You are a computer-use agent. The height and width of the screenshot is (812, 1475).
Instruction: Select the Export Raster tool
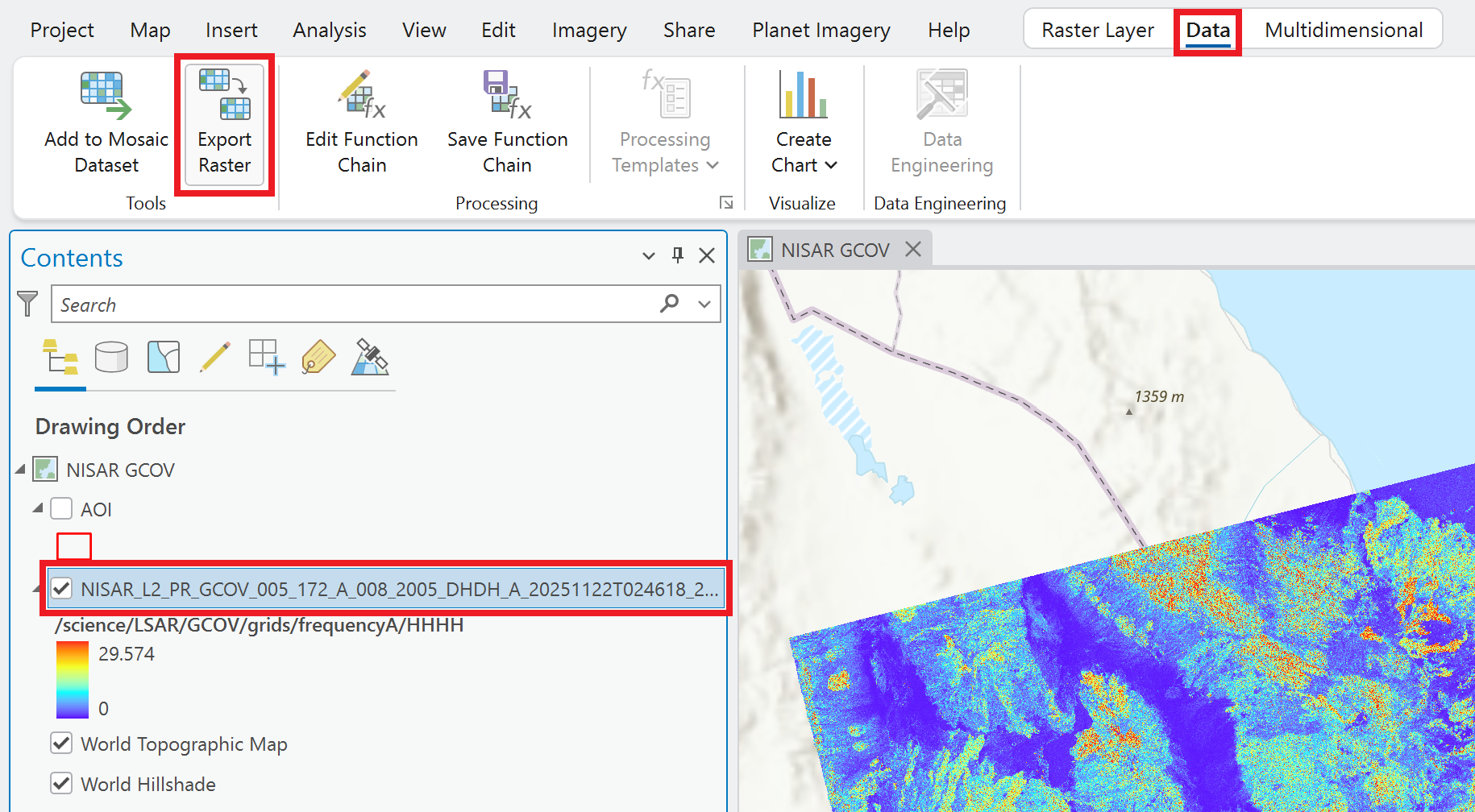224,122
